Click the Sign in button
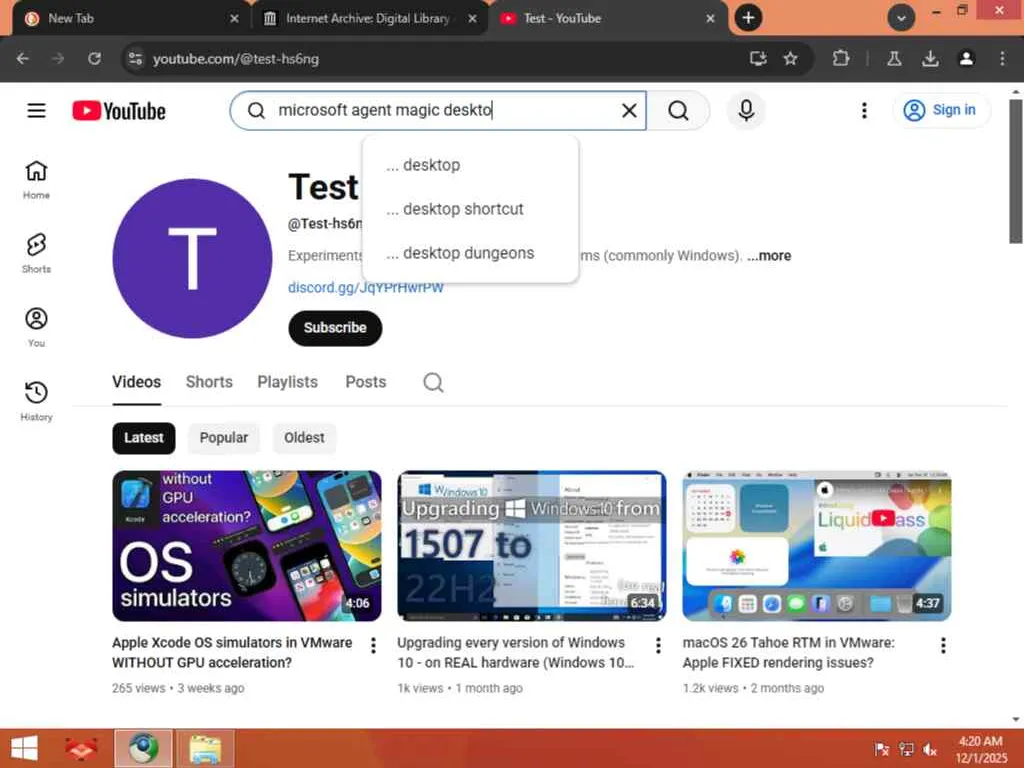 tap(941, 110)
